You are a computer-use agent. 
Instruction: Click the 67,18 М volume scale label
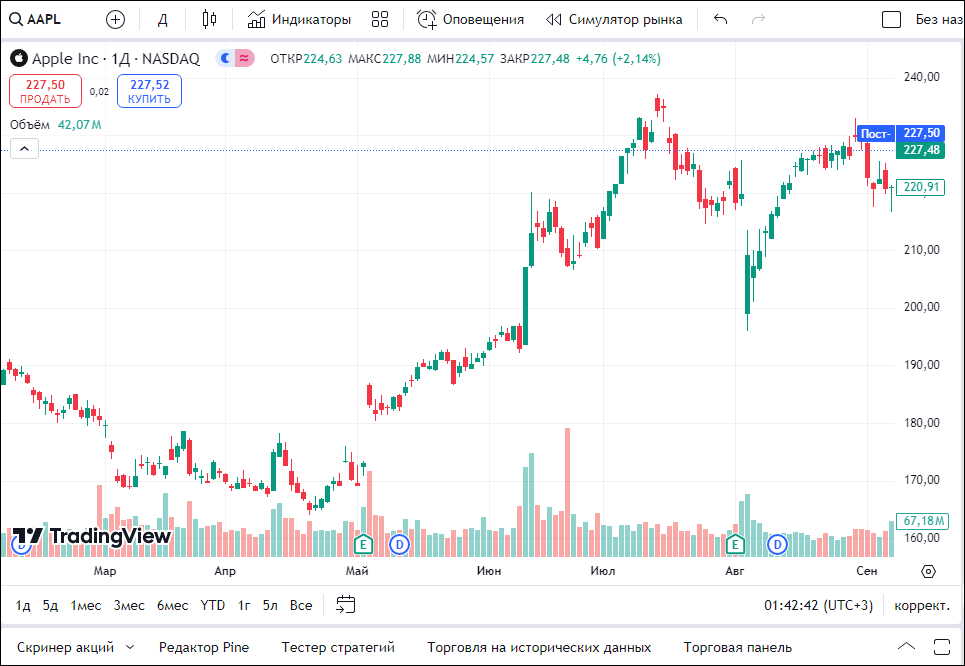922,521
